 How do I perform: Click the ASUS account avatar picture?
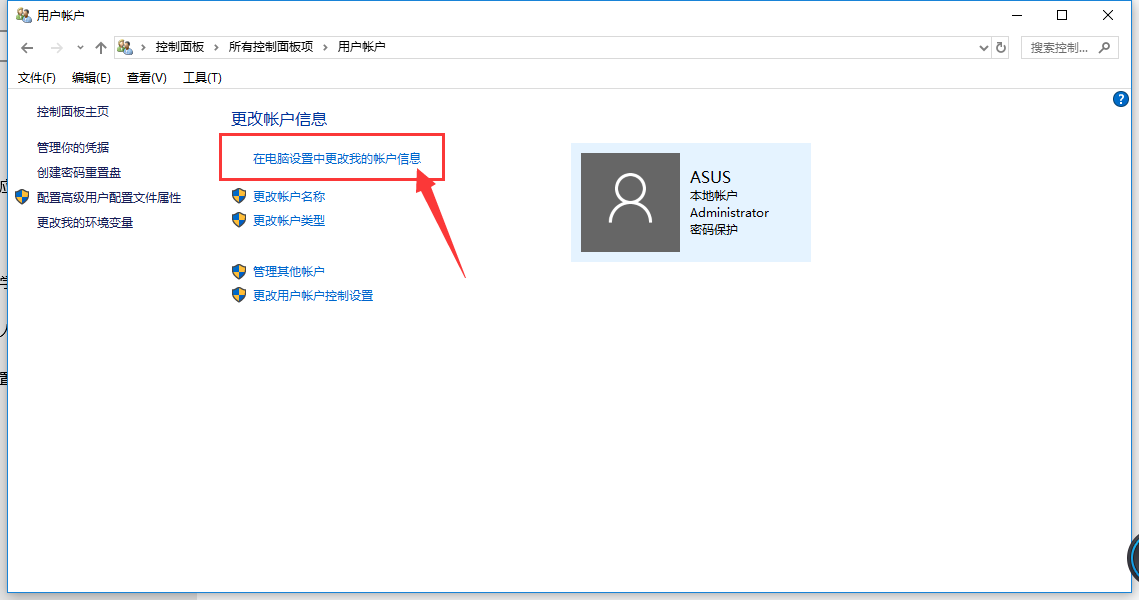coord(631,203)
